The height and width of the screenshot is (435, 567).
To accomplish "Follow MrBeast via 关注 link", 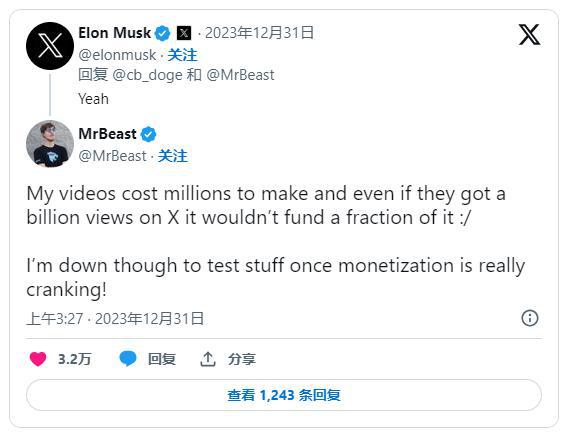I will click(x=173, y=156).
